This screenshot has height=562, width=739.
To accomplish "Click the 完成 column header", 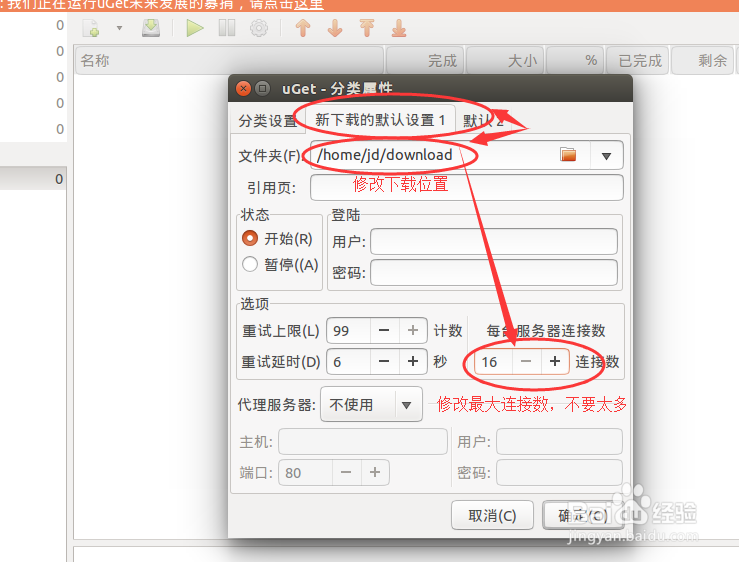I will (x=425, y=60).
